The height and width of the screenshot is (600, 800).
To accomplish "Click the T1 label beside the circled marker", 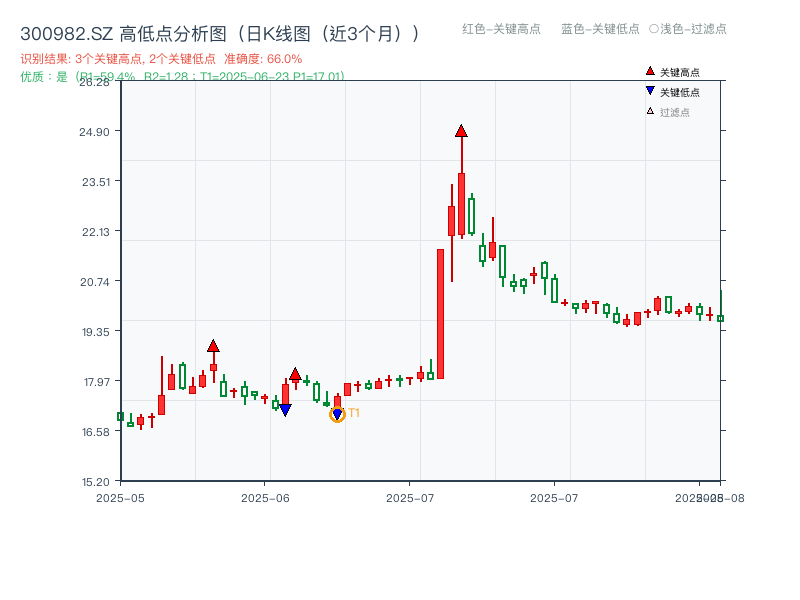I will 353,414.
